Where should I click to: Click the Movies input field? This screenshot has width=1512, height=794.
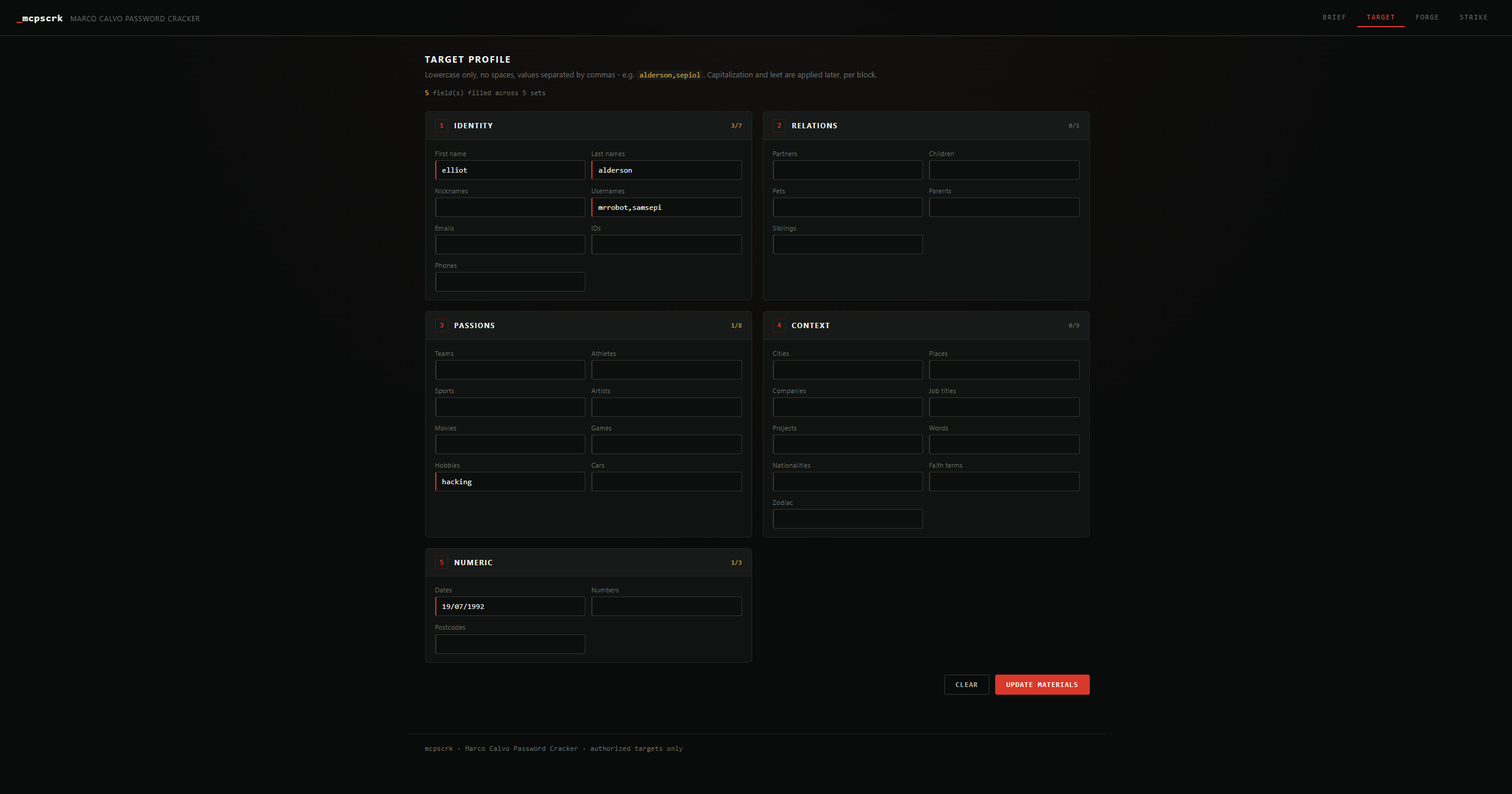point(510,445)
